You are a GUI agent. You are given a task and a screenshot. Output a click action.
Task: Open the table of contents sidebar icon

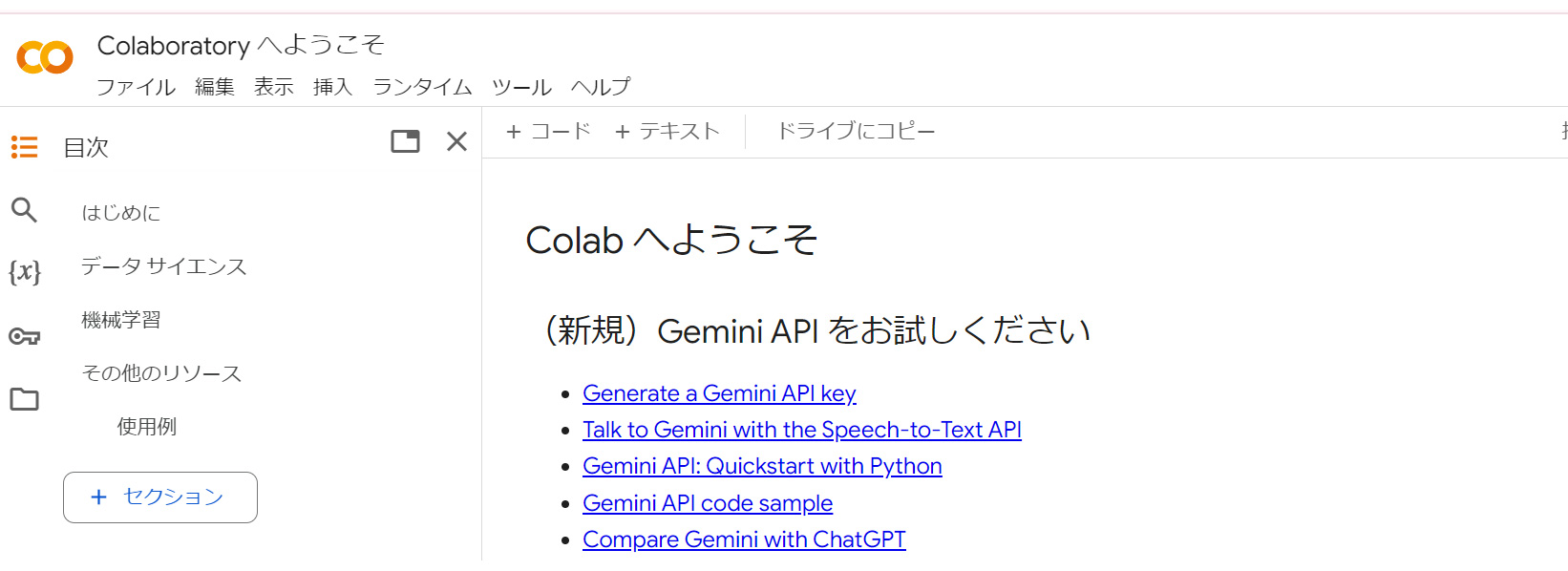tap(25, 147)
